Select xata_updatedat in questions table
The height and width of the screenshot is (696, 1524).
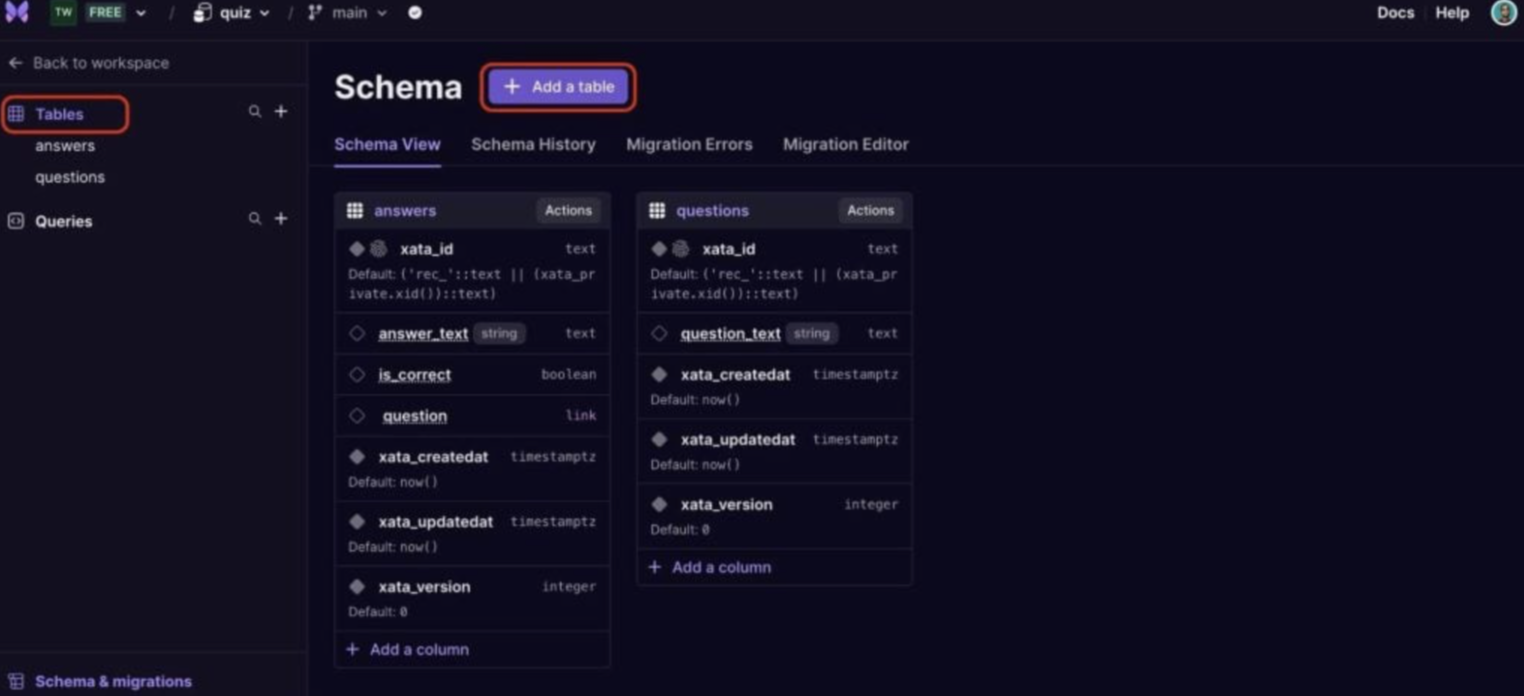coord(738,440)
